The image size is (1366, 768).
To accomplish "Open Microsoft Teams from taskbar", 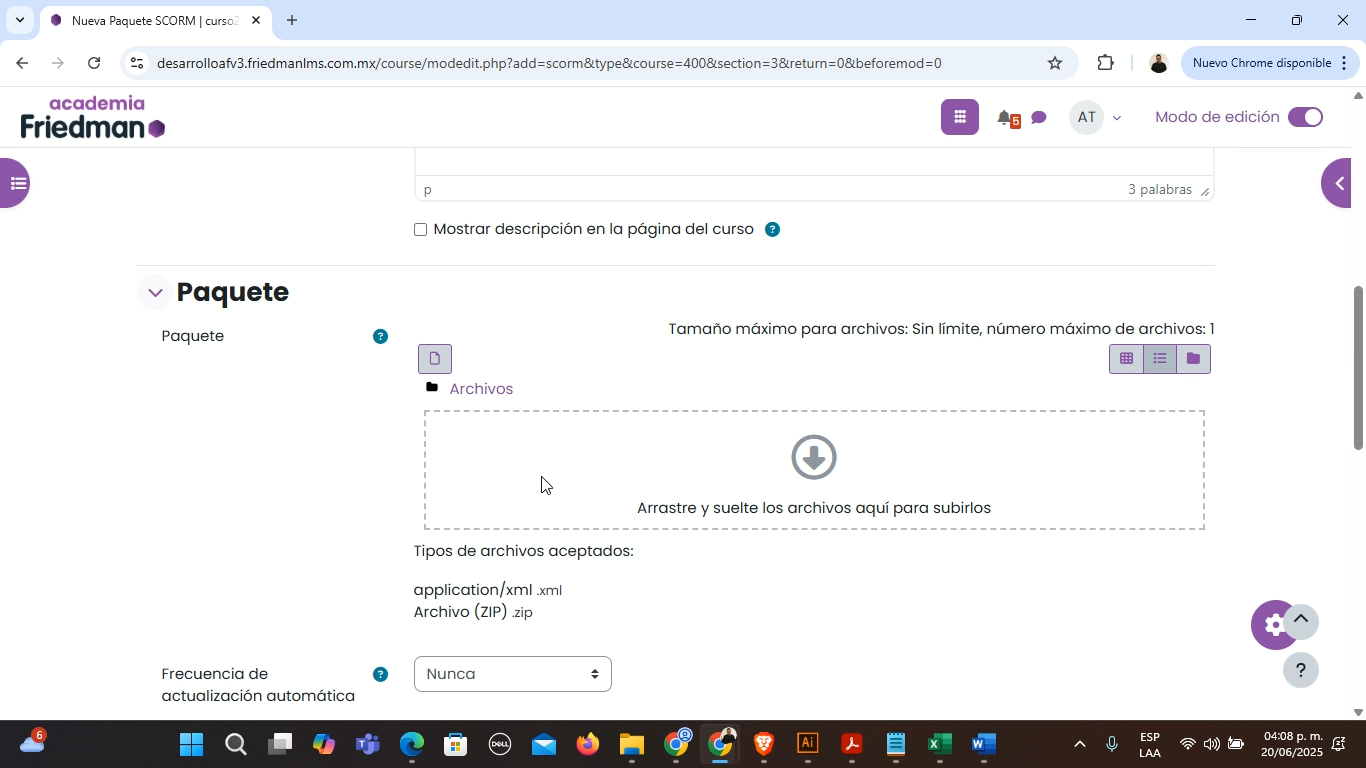I will (368, 744).
